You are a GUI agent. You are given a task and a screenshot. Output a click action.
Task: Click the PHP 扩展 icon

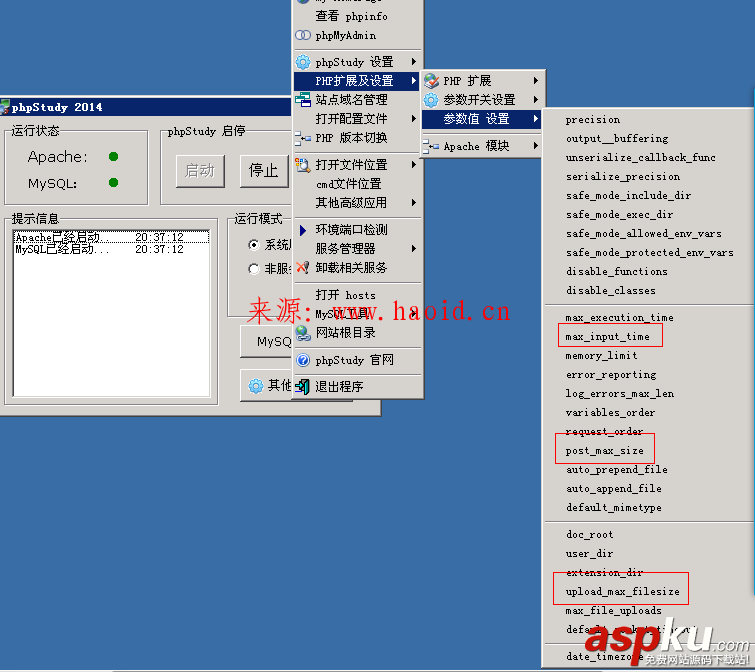coord(431,80)
